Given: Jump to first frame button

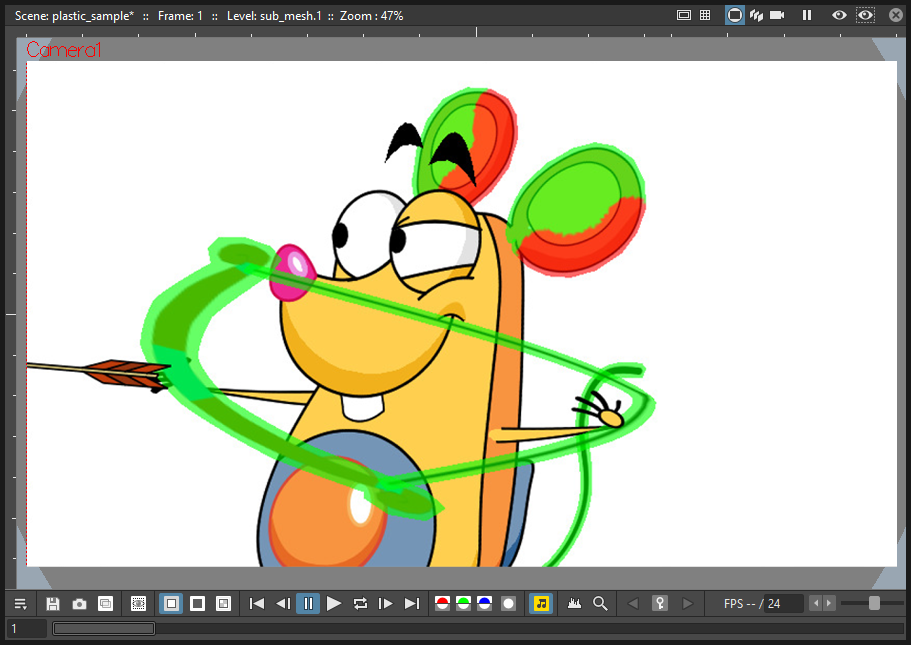Looking at the screenshot, I should point(256,604).
